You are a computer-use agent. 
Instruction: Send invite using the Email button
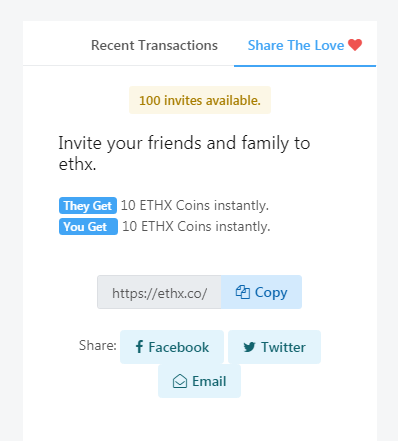[x=199, y=381]
